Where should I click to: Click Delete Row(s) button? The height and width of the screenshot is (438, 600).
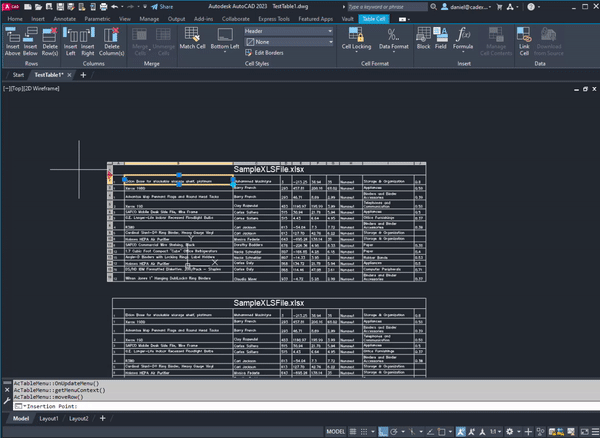click(50, 42)
